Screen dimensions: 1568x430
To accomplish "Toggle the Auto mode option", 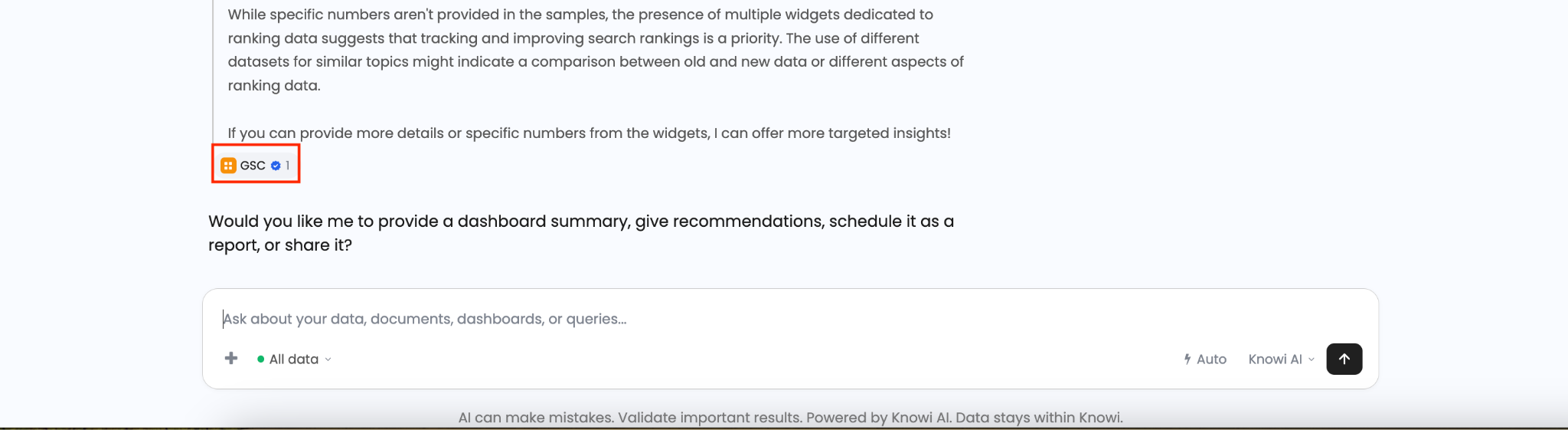I will coord(1205,359).
